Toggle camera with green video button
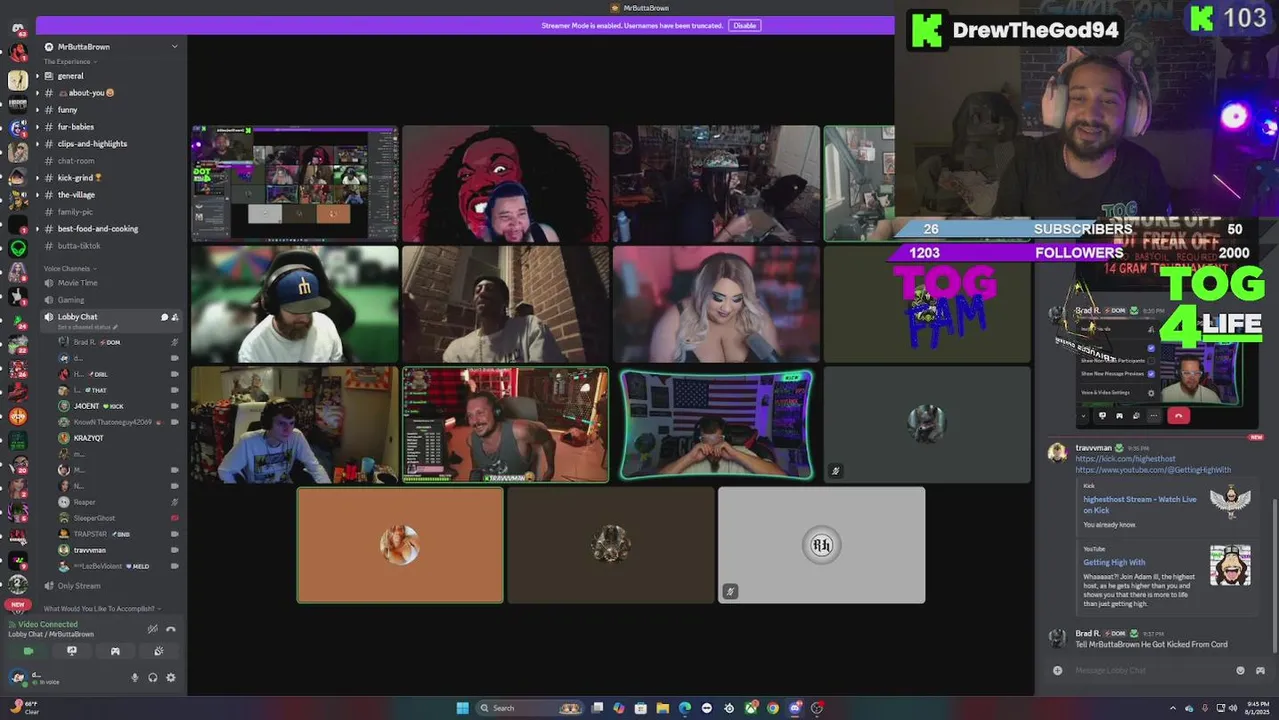1279x720 pixels. pos(28,651)
